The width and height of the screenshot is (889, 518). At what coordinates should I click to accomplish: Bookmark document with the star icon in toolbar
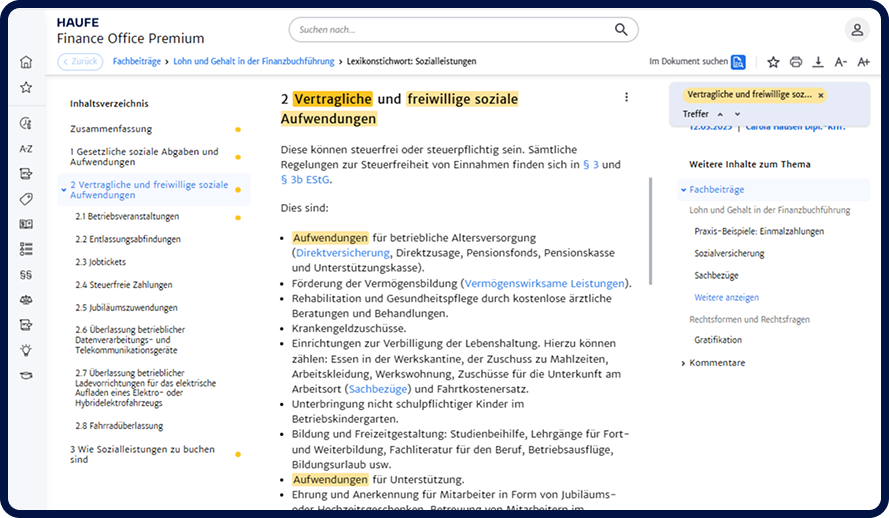773,62
